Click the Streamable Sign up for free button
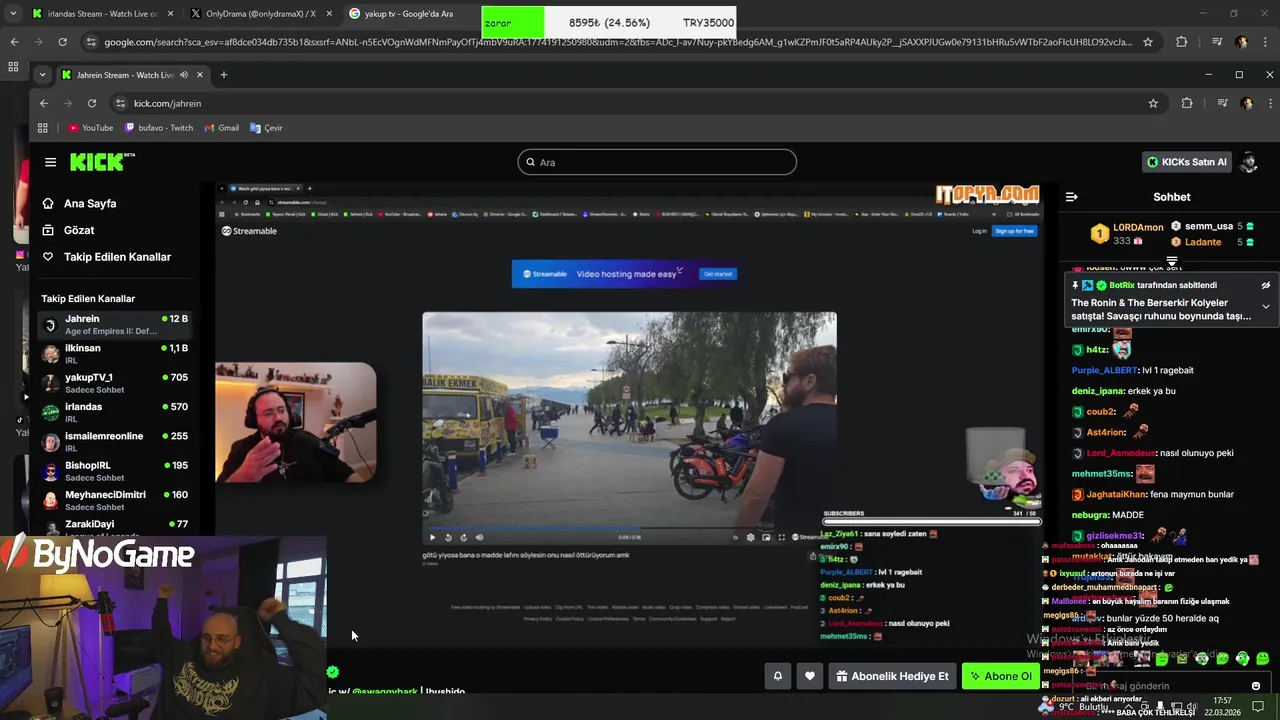Image resolution: width=1280 pixels, height=720 pixels. [1014, 231]
